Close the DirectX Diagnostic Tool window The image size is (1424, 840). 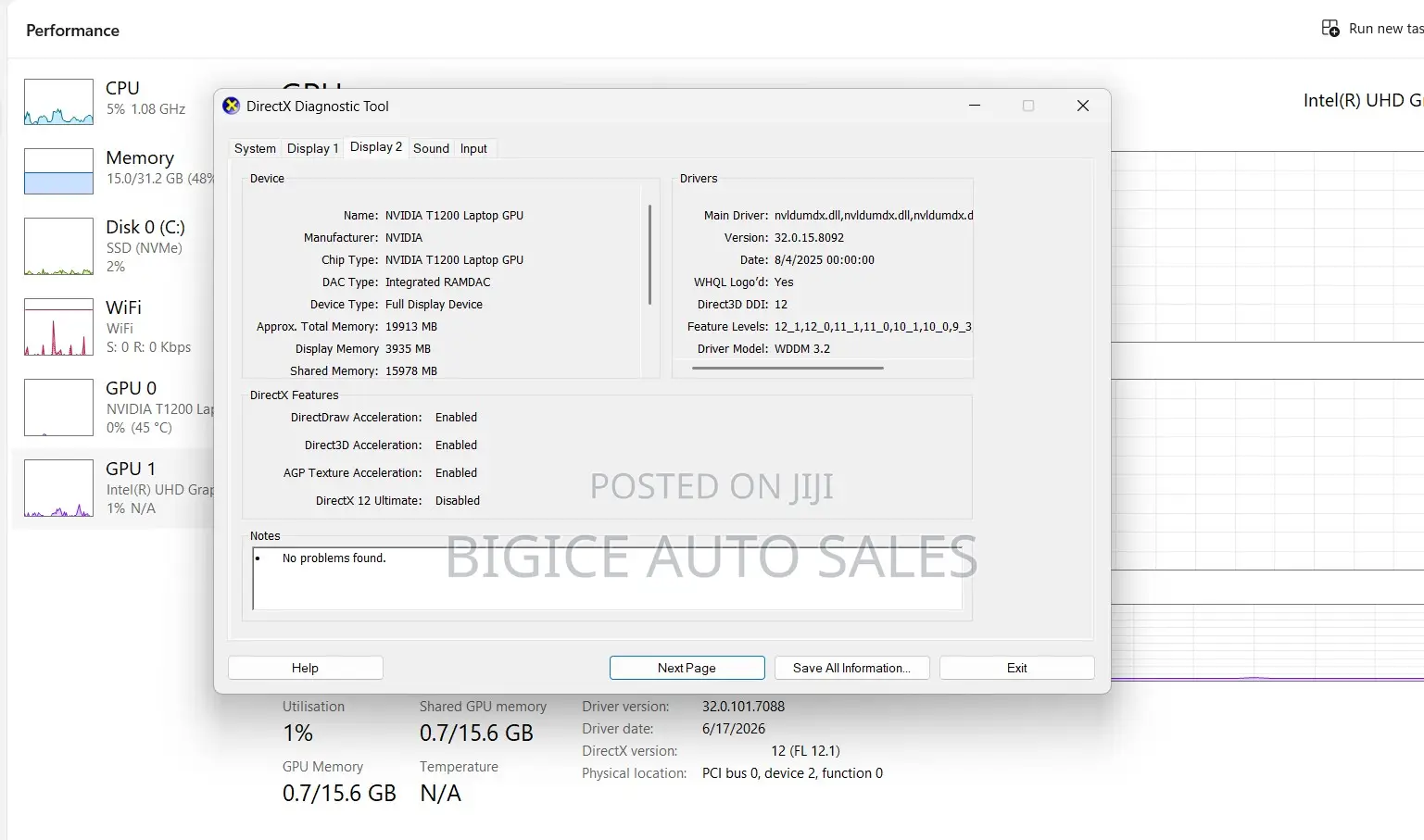[x=1082, y=106]
